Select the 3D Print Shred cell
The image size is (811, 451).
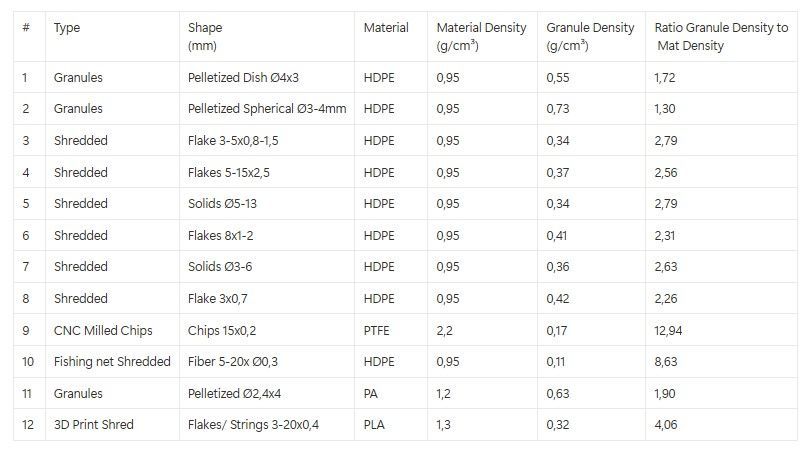[93, 425]
